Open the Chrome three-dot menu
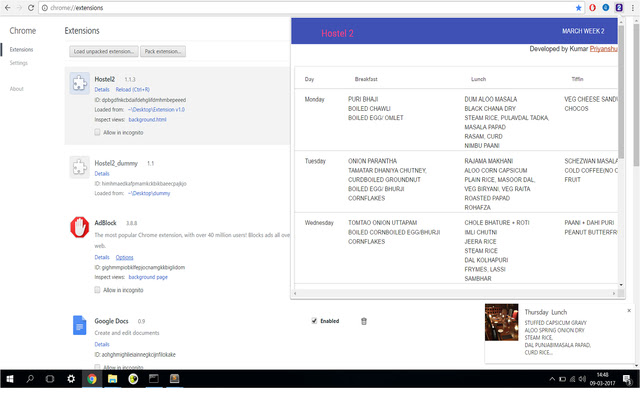640x400 pixels. pos(632,8)
